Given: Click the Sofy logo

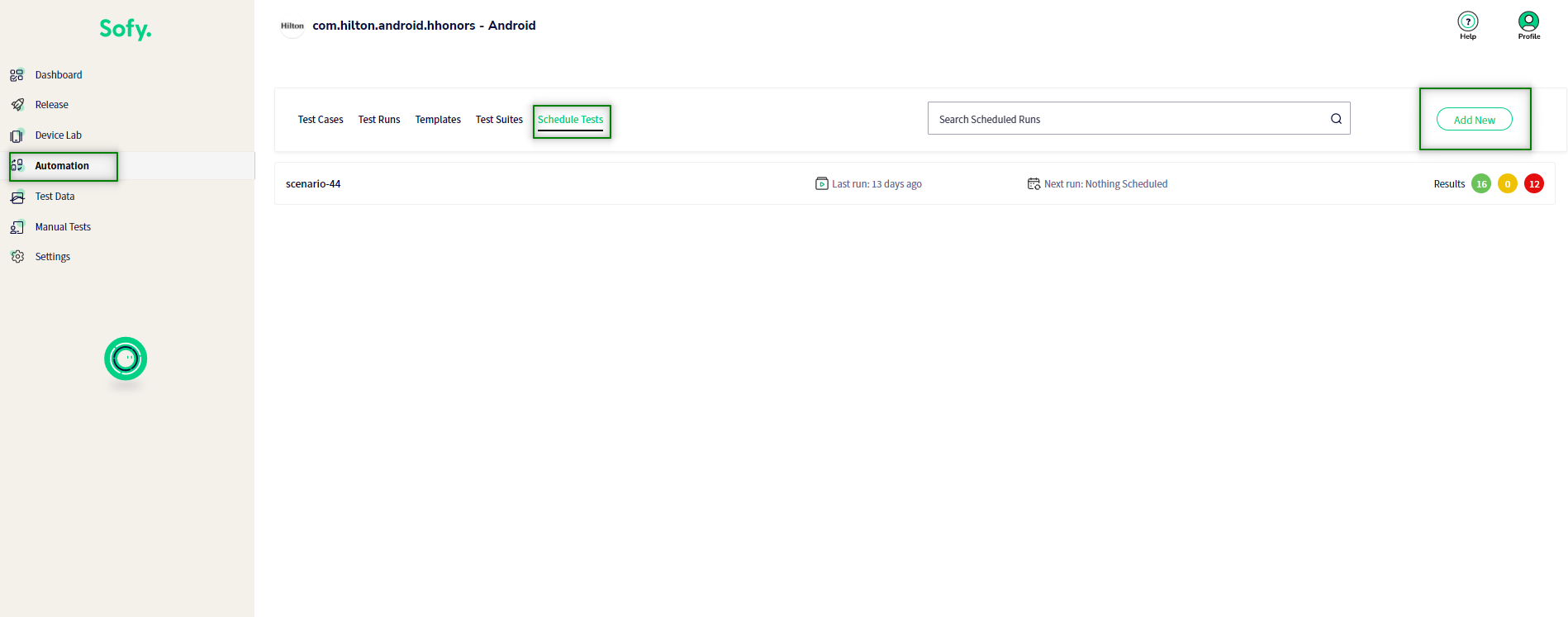Looking at the screenshot, I should click(126, 29).
